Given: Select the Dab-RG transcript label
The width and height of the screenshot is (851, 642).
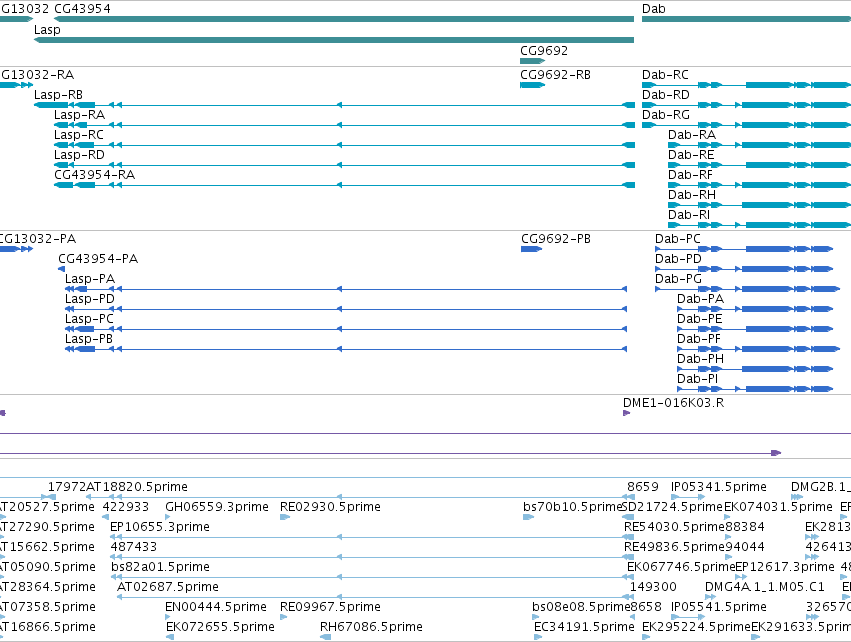Looking at the screenshot, I should [666, 115].
